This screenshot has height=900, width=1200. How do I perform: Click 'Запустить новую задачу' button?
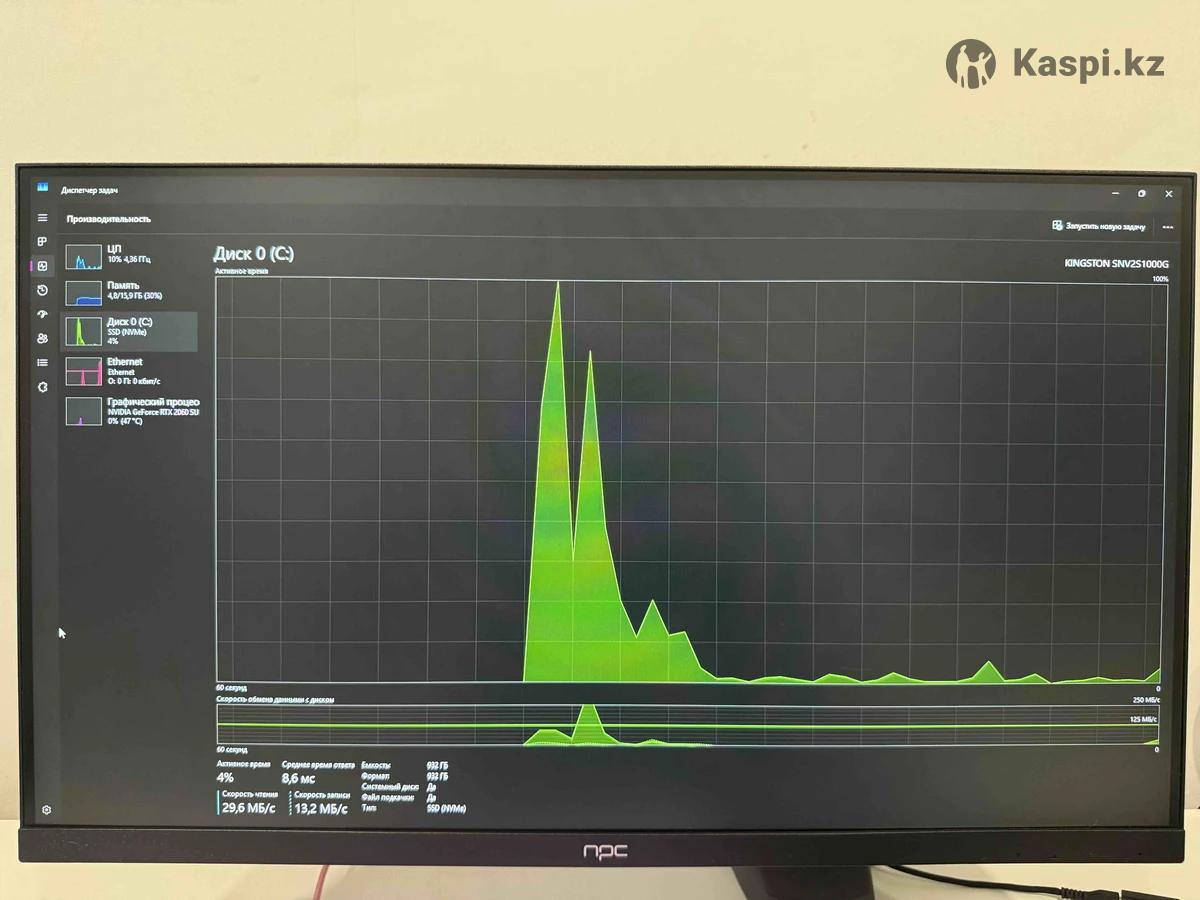tap(1099, 226)
